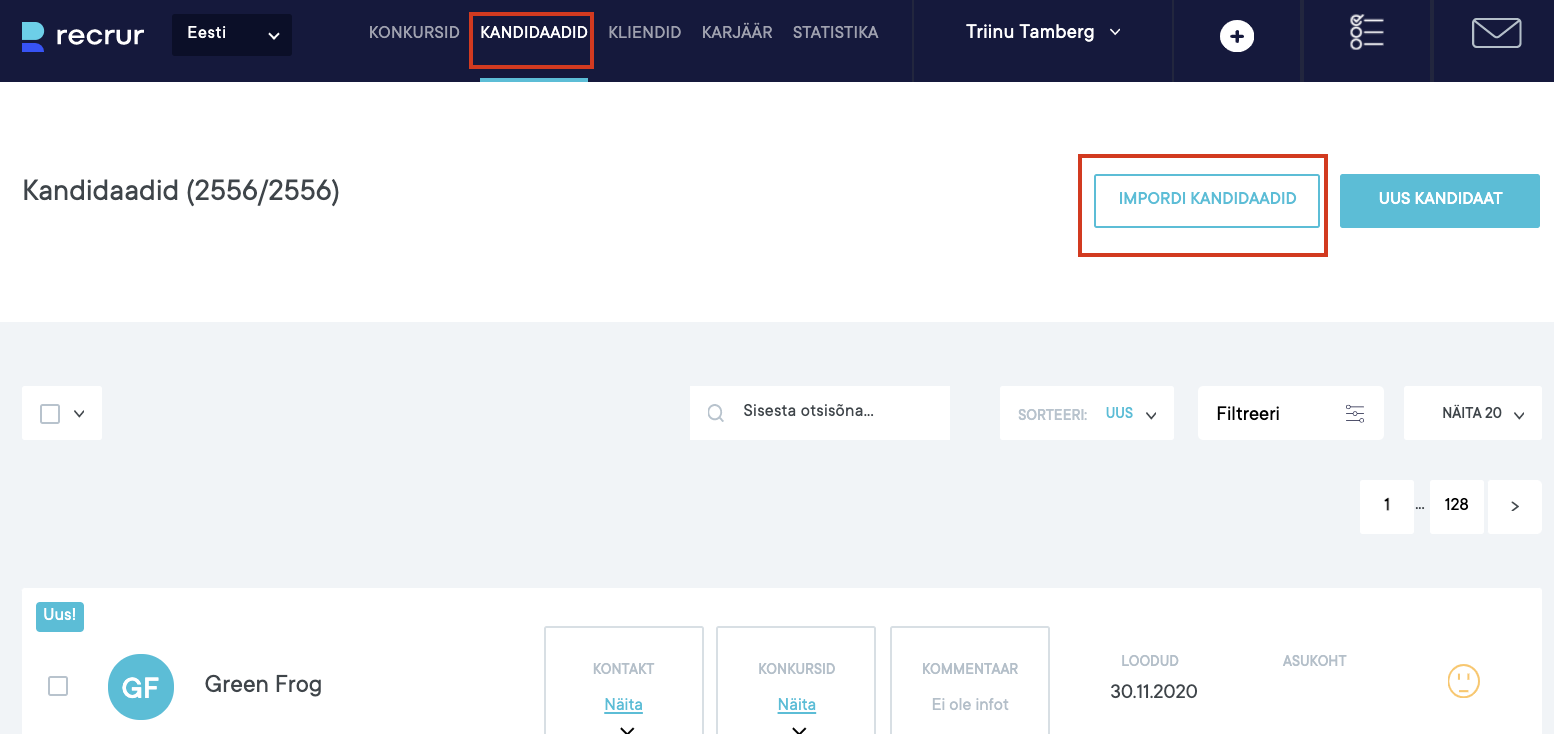Open the Eesti country dropdown

click(x=232, y=35)
